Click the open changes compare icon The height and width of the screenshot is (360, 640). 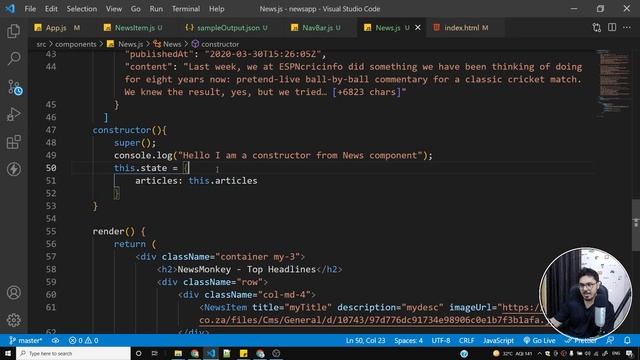point(596,27)
